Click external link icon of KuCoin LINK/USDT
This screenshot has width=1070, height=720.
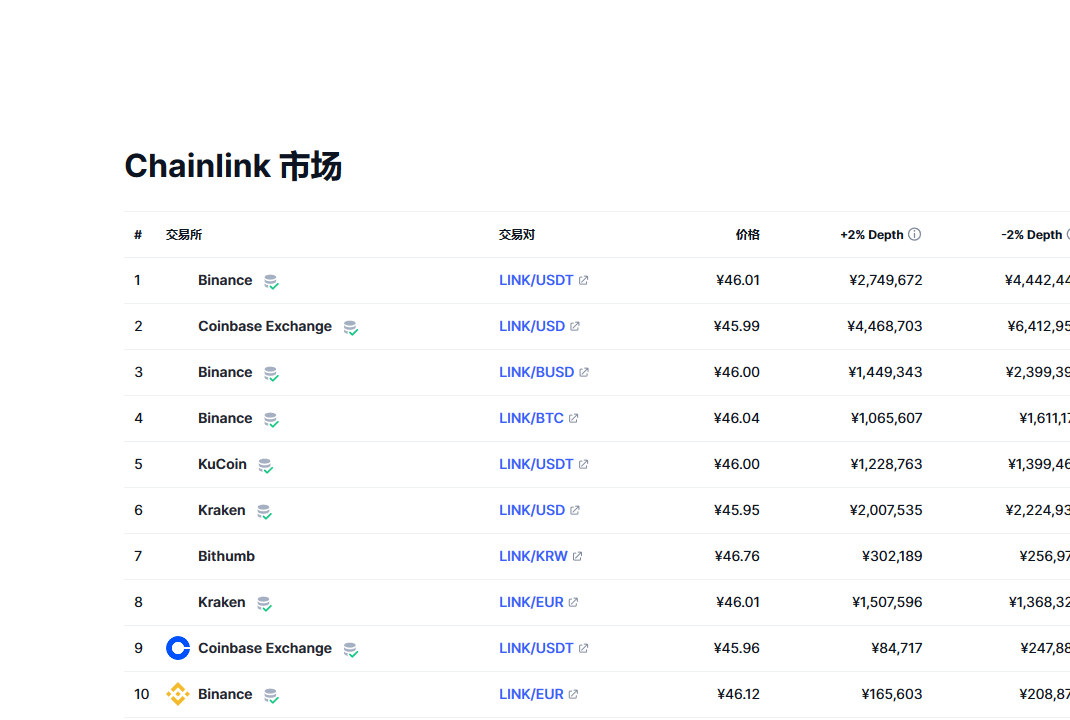coord(583,464)
